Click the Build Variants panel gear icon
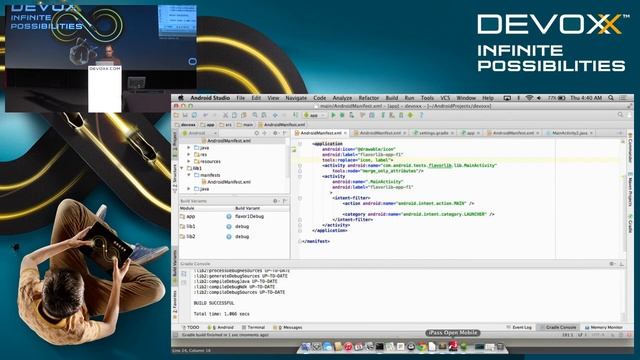640x360 pixels. click(x=276, y=201)
